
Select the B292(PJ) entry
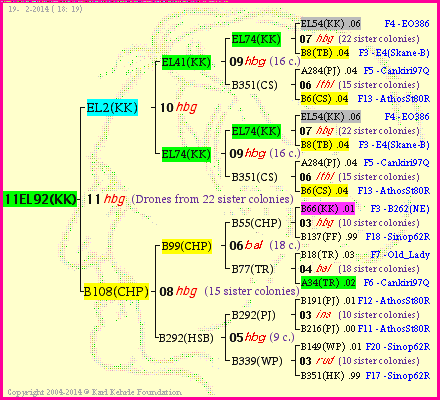click(x=253, y=315)
